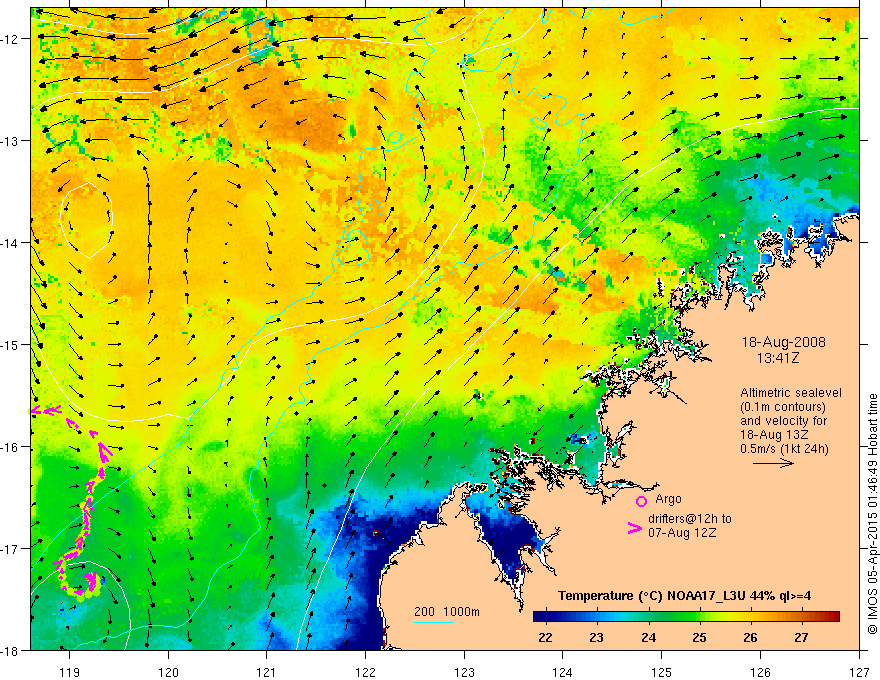Click the 07-Aug 12Z legend text
The height and width of the screenshot is (680, 880).
click(x=682, y=532)
